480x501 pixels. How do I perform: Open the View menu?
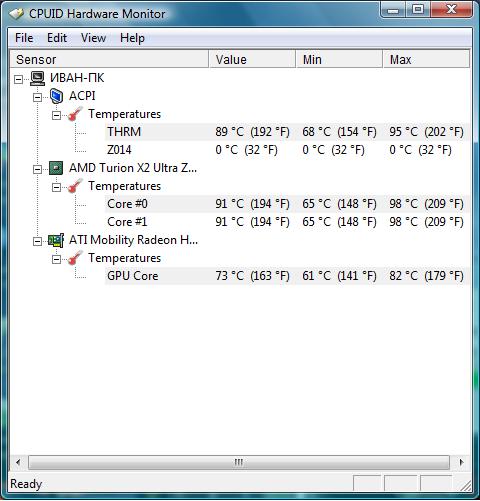pyautogui.click(x=94, y=38)
